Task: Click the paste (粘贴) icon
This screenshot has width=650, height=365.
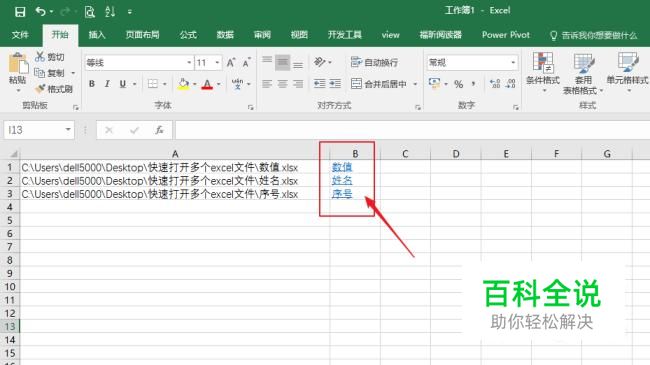Action: 18,63
